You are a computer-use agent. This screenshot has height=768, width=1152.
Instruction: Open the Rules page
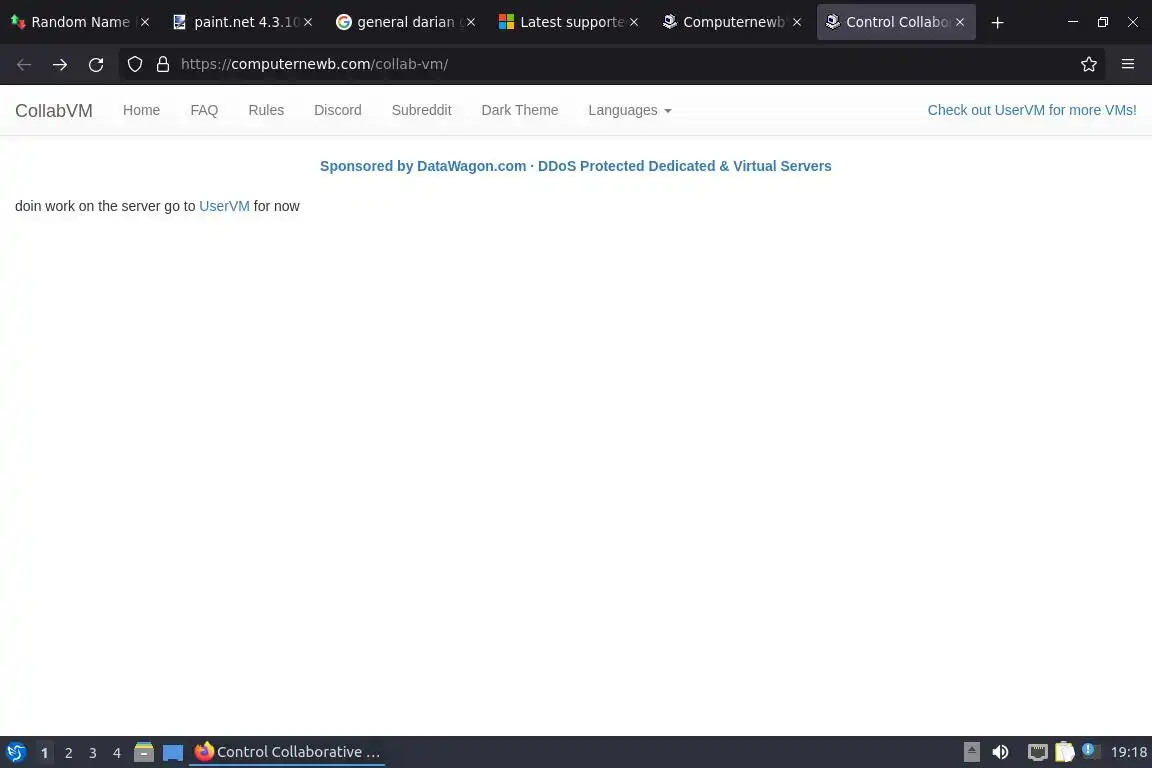click(266, 110)
